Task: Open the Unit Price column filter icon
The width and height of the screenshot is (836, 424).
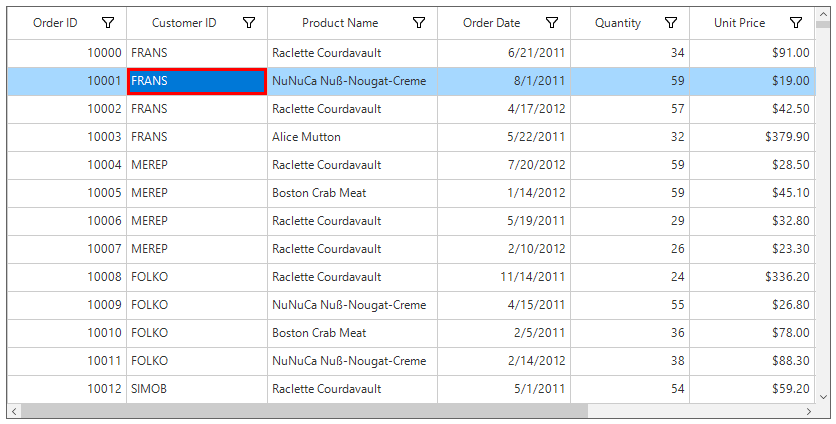Action: click(x=796, y=22)
